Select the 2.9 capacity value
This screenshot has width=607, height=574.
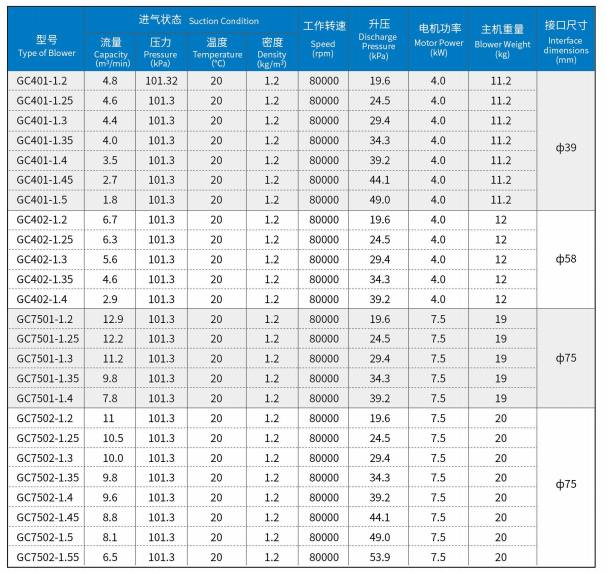click(110, 299)
